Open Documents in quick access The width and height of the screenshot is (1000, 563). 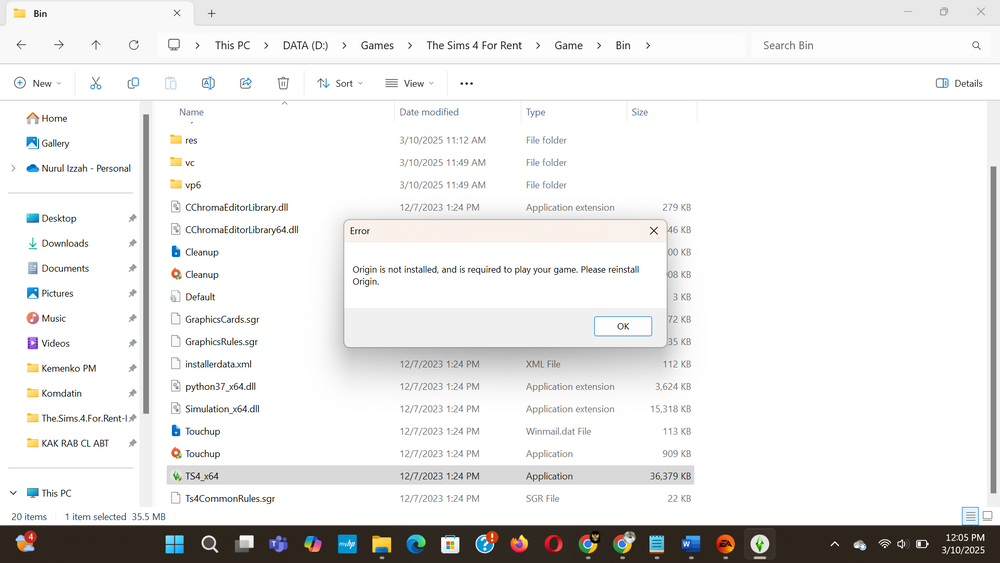pyautogui.click(x=58, y=268)
